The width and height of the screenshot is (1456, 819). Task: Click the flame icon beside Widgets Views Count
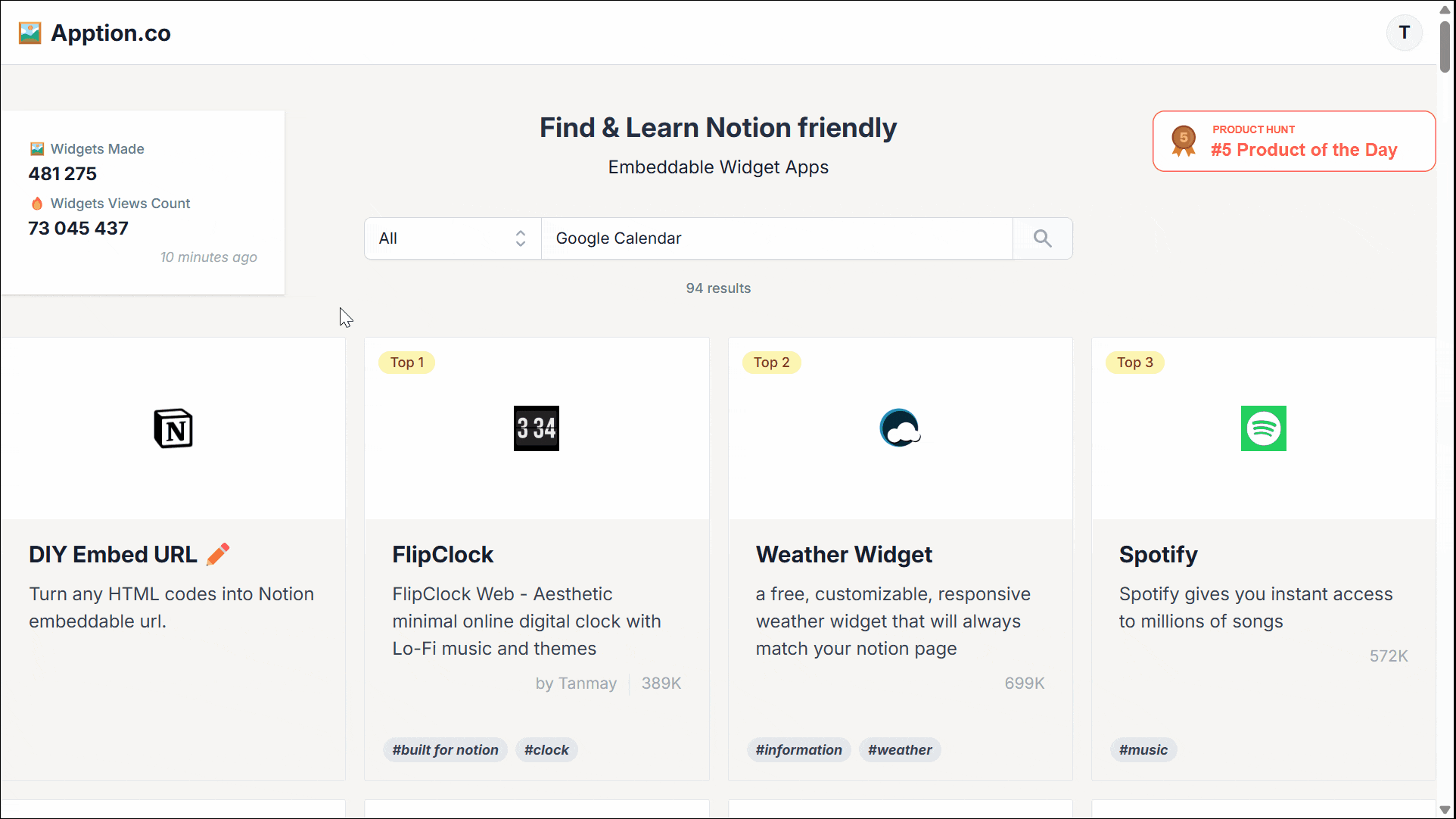(36, 204)
